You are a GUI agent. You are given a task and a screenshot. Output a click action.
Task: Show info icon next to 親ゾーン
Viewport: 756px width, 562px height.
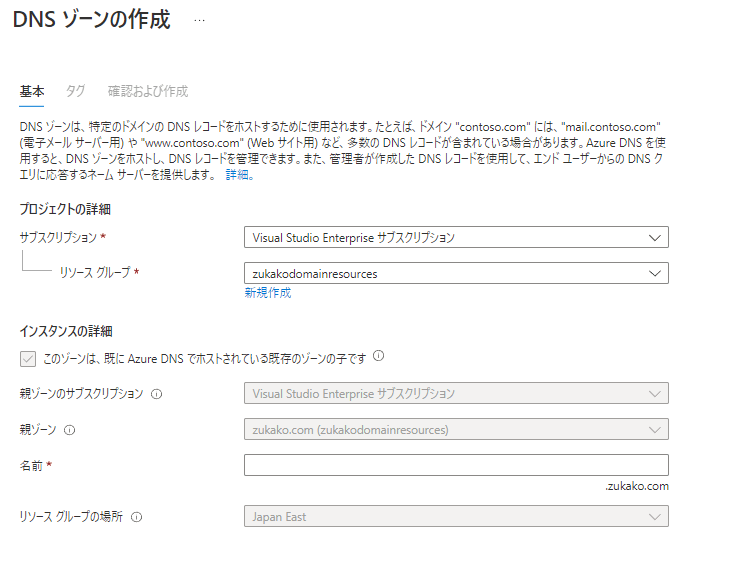tap(70, 430)
